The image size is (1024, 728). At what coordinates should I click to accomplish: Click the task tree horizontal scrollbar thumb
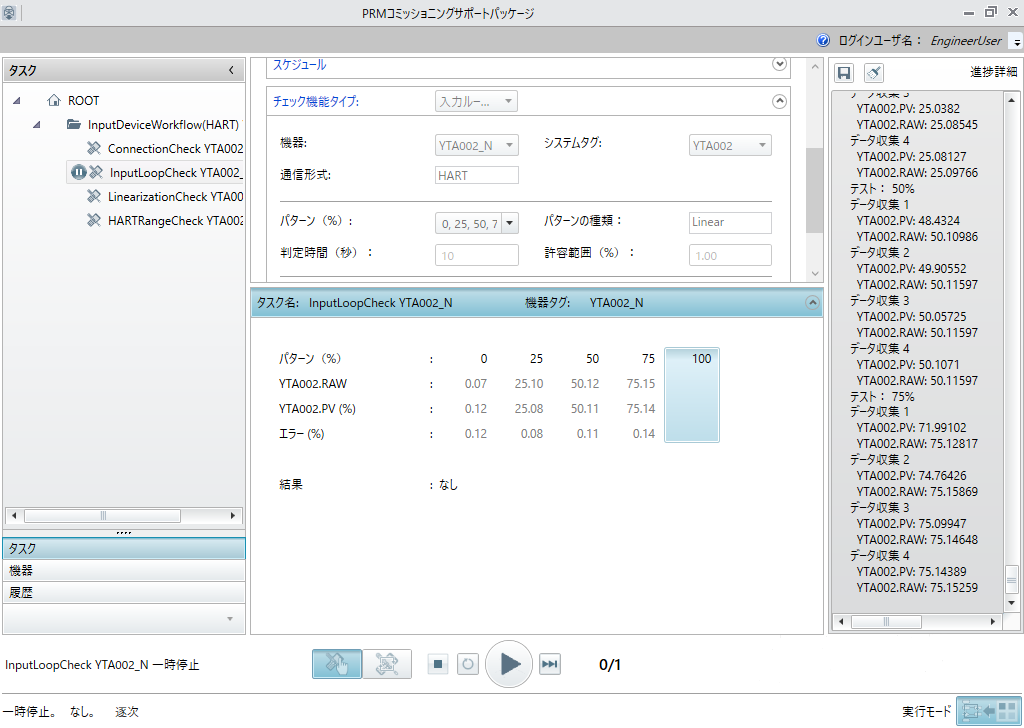(103, 515)
